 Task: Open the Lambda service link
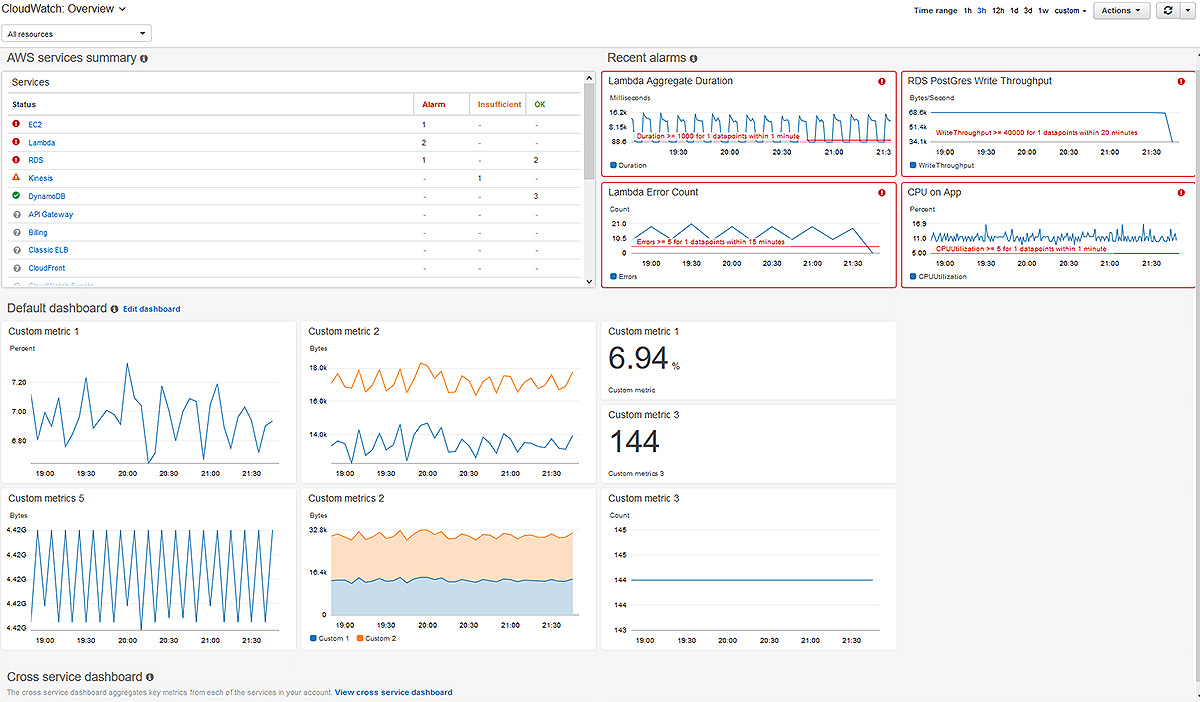(41, 143)
